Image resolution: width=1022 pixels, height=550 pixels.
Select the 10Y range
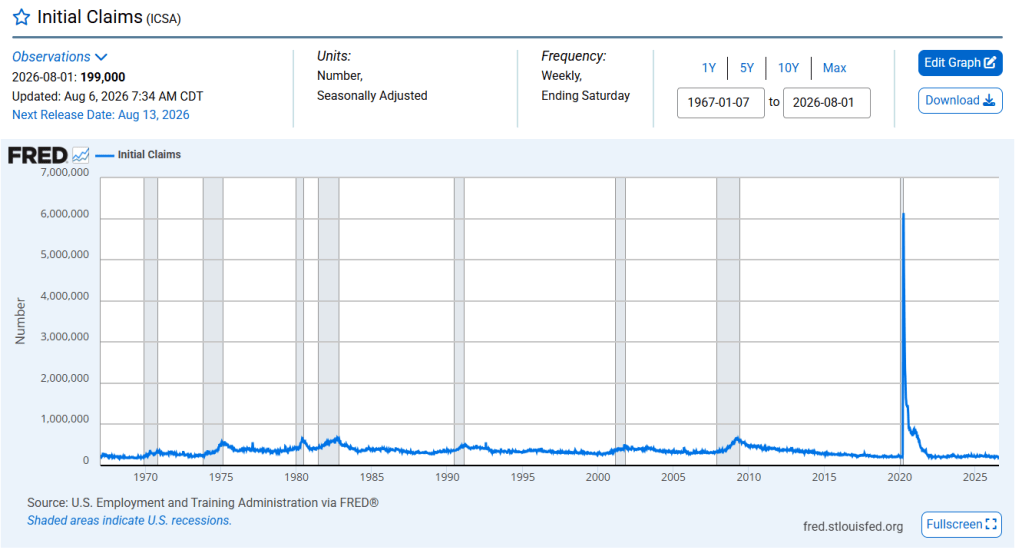tap(788, 68)
